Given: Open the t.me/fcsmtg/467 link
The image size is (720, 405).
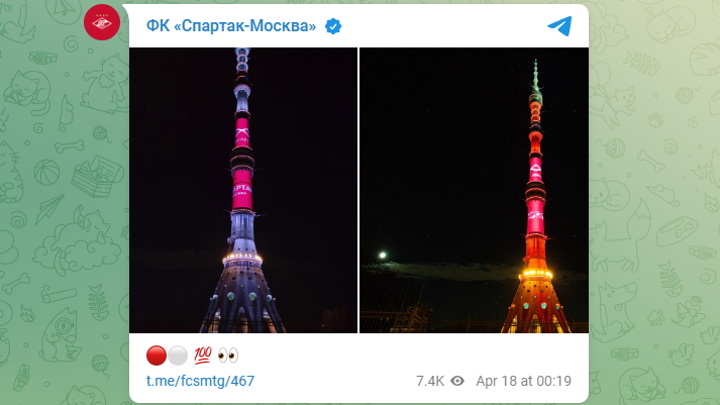Looking at the screenshot, I should click(x=200, y=381).
